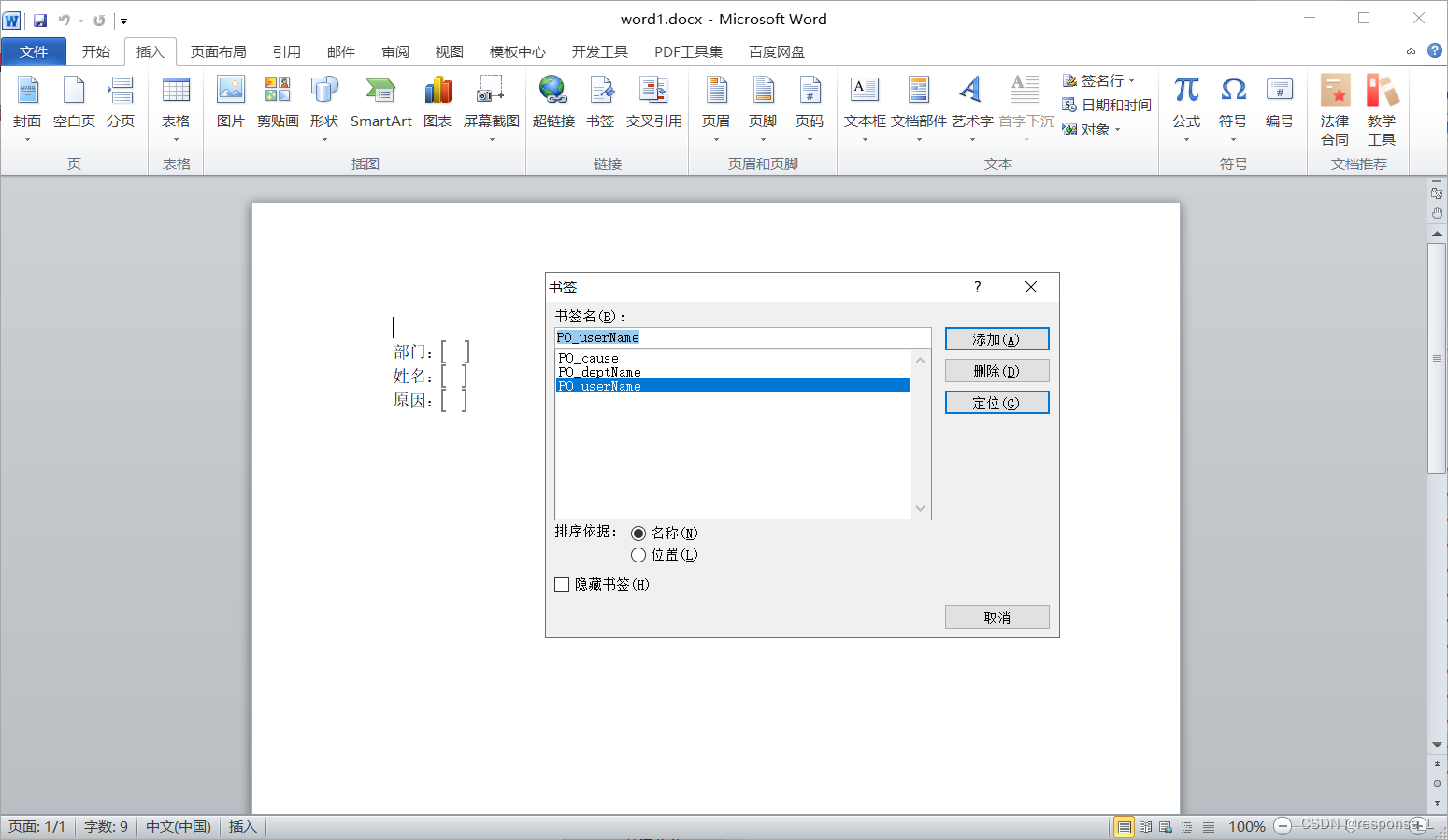This screenshot has height=840, width=1448.
Task: Open the quick access toolbar customize dropdown
Action: pyautogui.click(x=123, y=21)
